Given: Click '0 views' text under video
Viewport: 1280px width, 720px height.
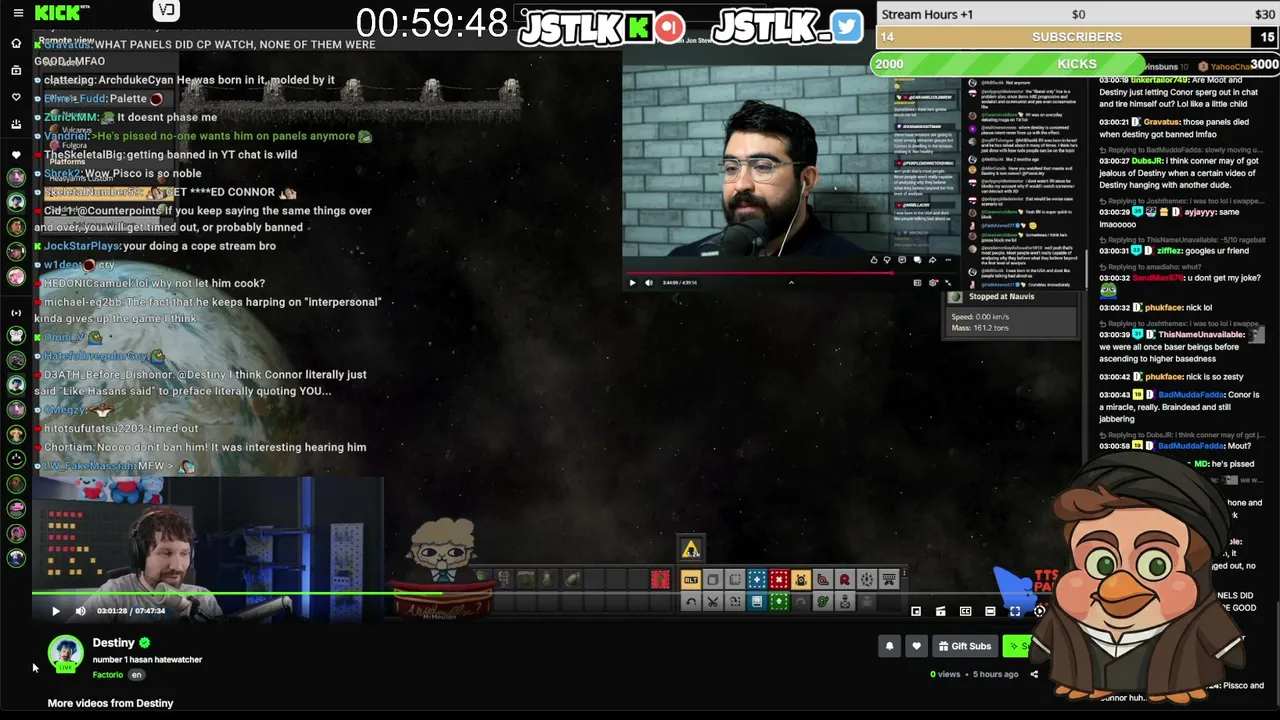Looking at the screenshot, I should click(945, 675).
